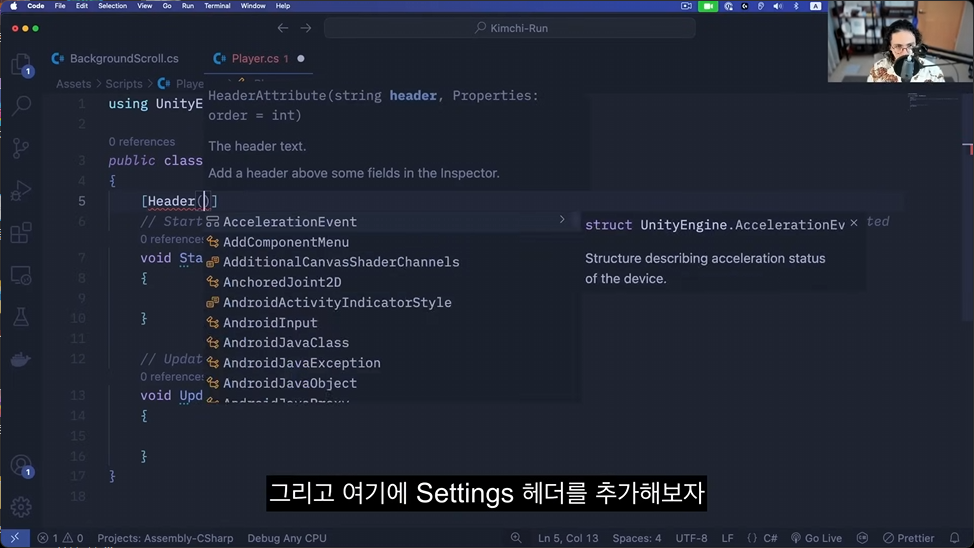Screen dimensions: 974x548
Task: Select AccelerationEvent suggestion
Action: tap(389, 222)
